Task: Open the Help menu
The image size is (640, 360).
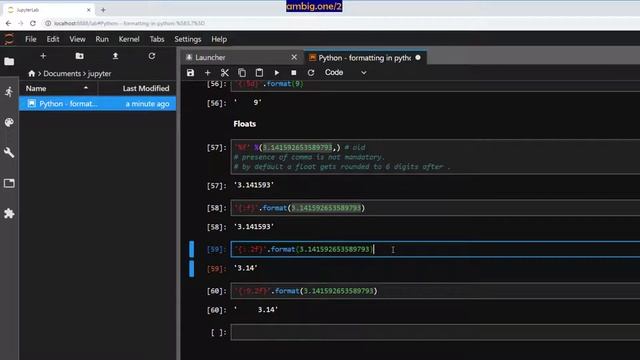Action: [x=219, y=39]
